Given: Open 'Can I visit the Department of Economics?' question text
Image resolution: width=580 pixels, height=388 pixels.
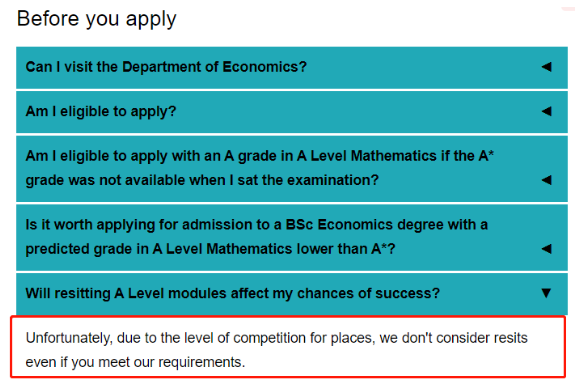Looking at the screenshot, I should [166, 67].
